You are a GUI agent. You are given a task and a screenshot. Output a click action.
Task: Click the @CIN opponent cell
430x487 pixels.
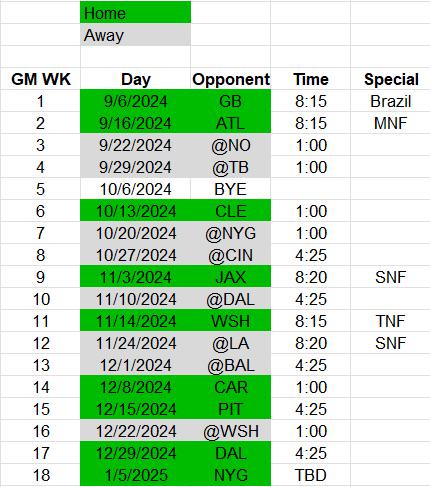231,255
